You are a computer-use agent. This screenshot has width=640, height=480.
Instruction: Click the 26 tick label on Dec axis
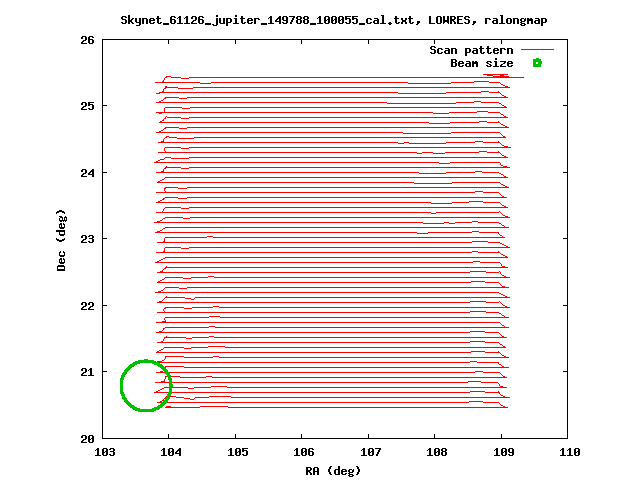click(87, 40)
